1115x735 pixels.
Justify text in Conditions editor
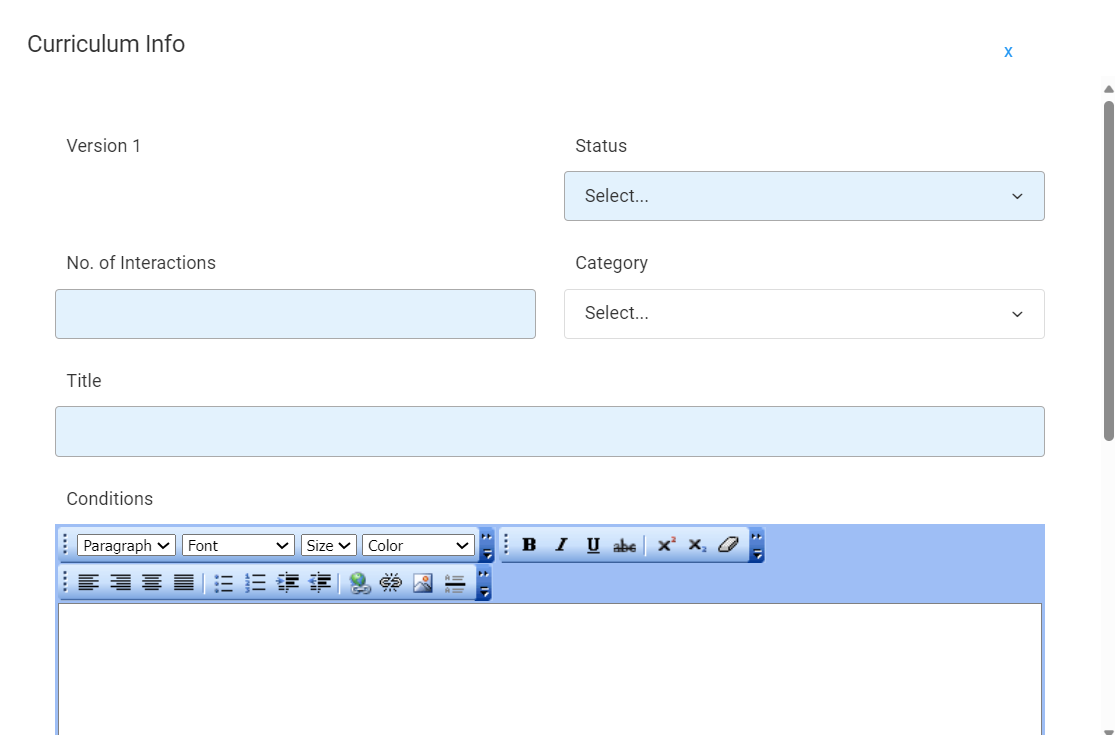pos(183,583)
